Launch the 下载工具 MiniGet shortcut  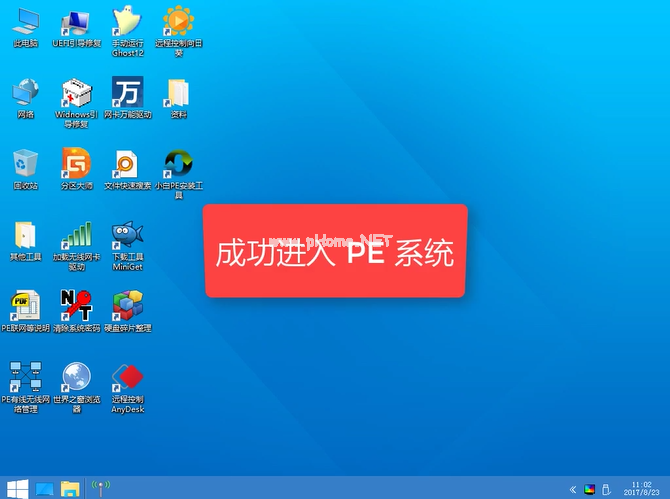coord(127,246)
